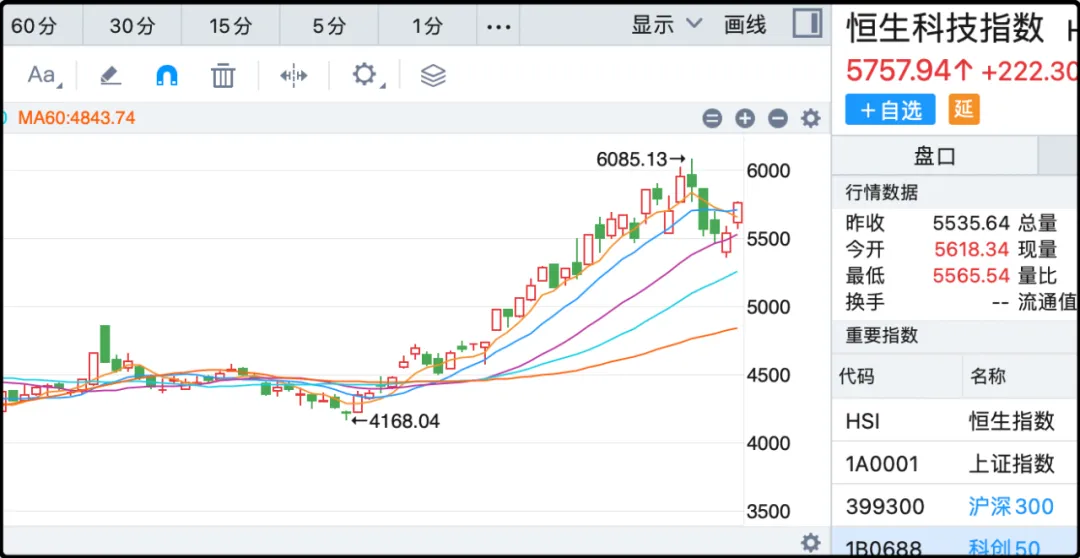Open drawing settings gear in toolbar
The height and width of the screenshot is (558, 1080).
365,75
